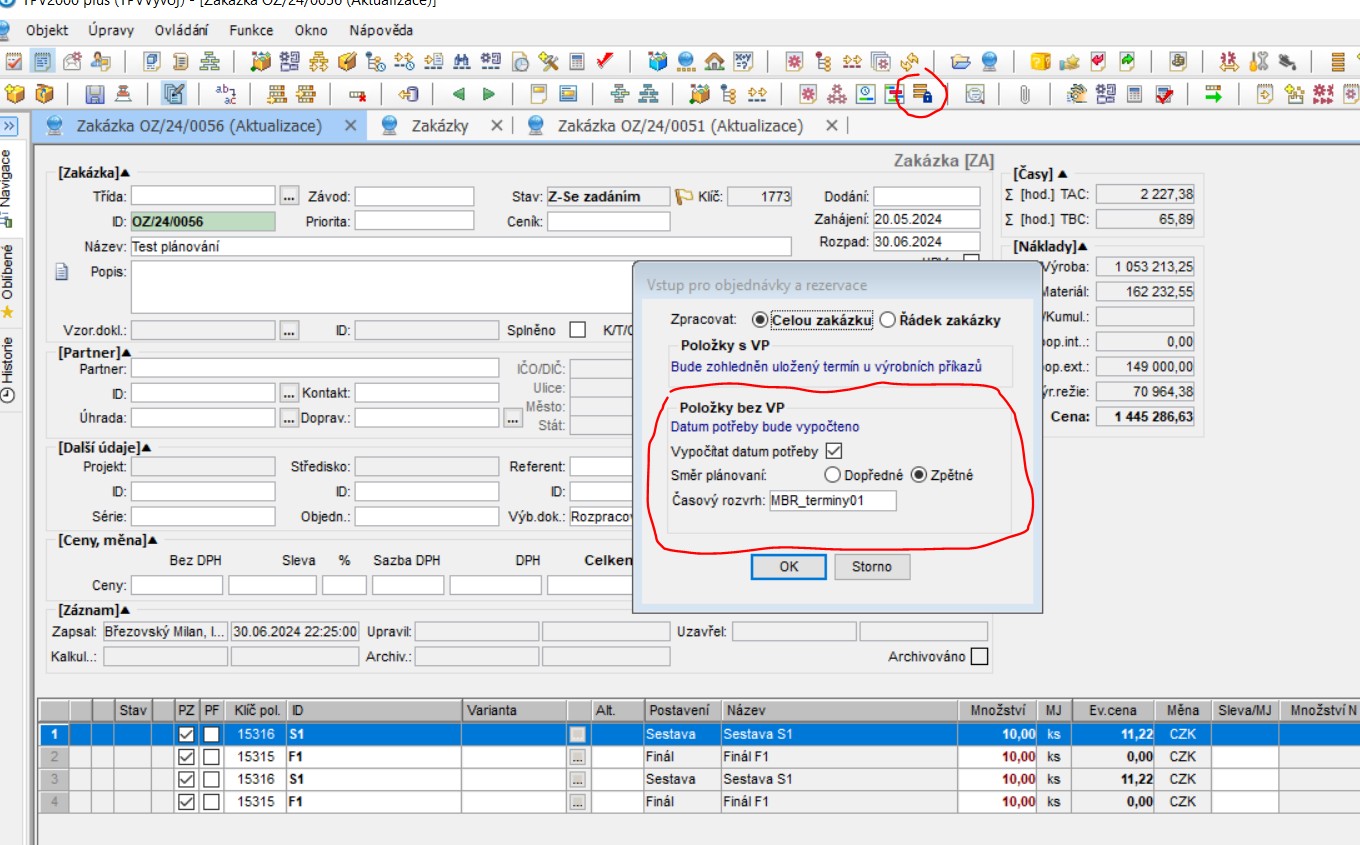1360x845 pixels.
Task: Click the save floppy disk icon
Action: [x=95, y=94]
